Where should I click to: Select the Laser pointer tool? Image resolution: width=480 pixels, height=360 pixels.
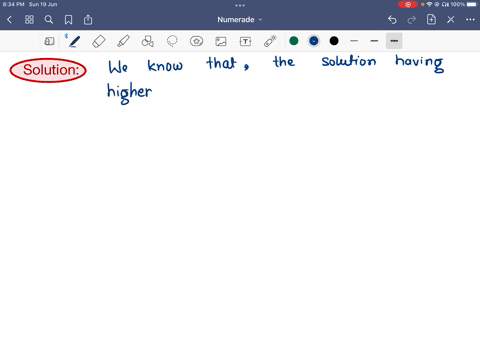[x=270, y=41]
